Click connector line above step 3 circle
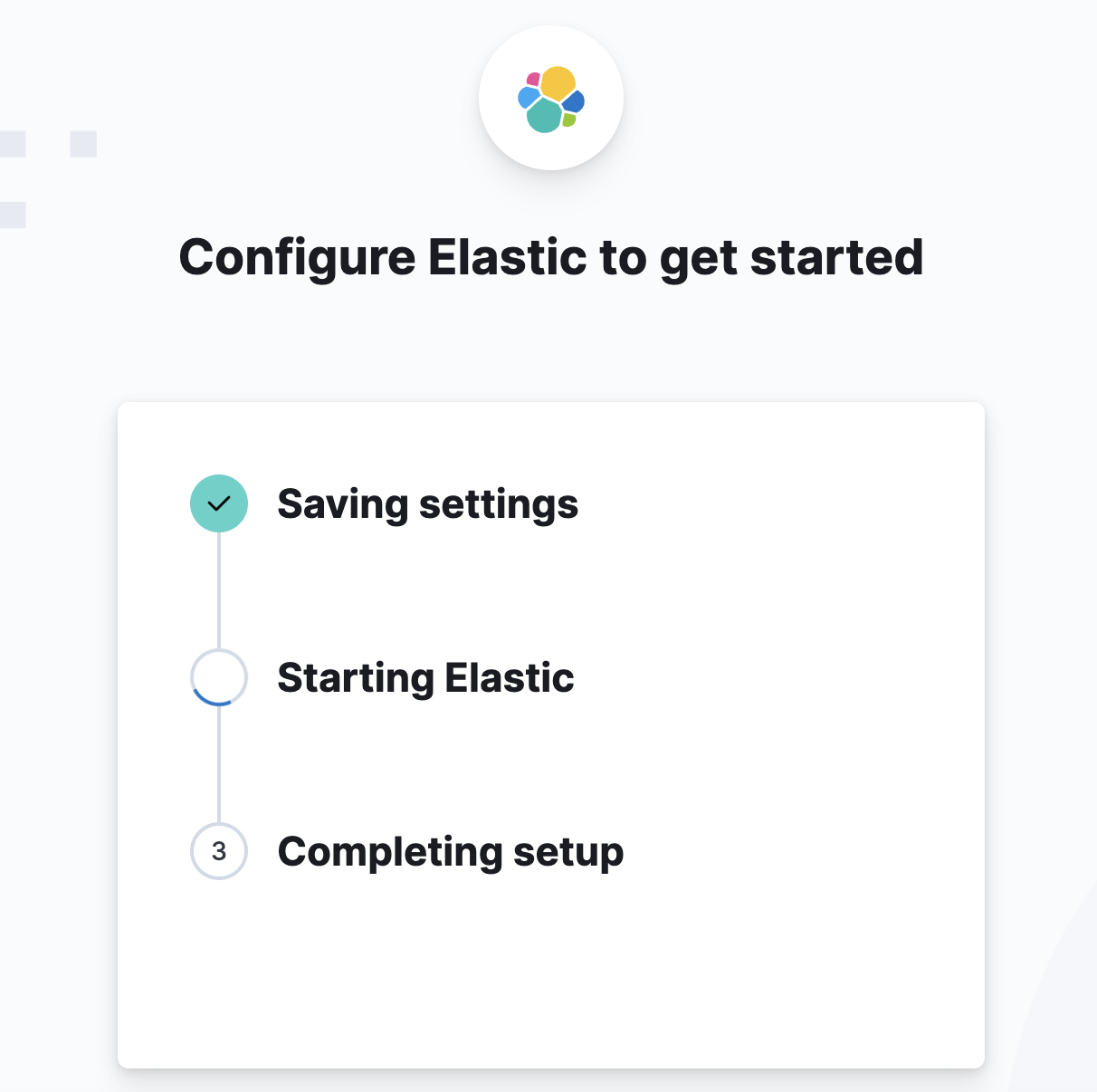 tap(219, 764)
